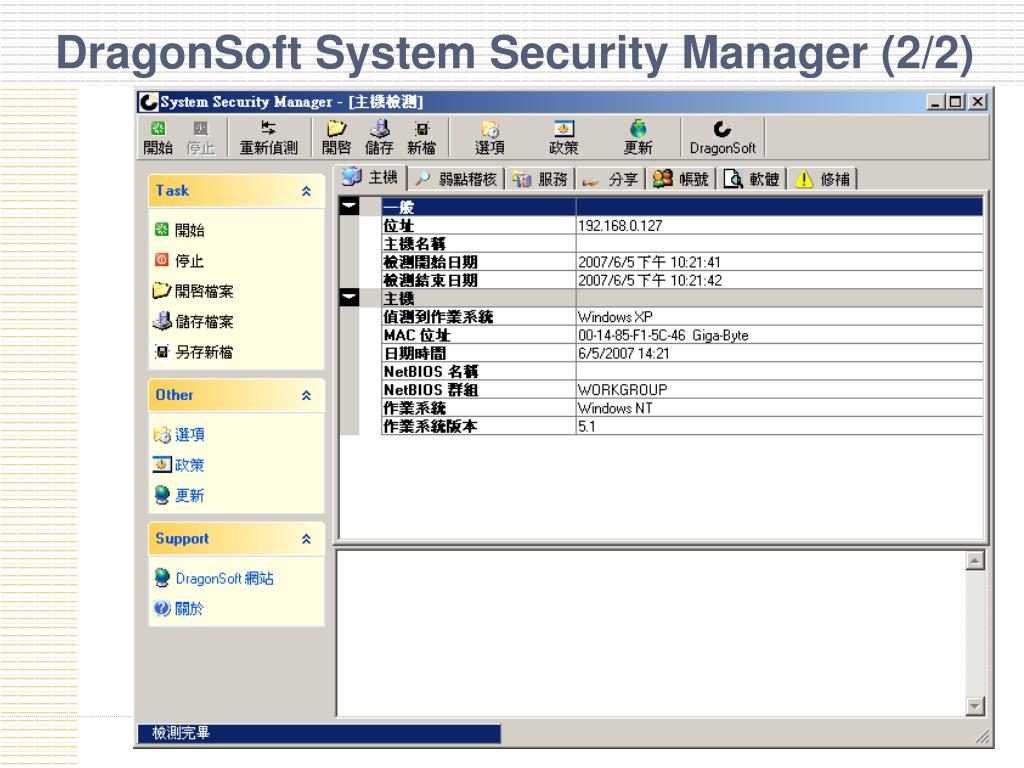
Task: Select the 主機名稱 row label
Action: point(414,244)
